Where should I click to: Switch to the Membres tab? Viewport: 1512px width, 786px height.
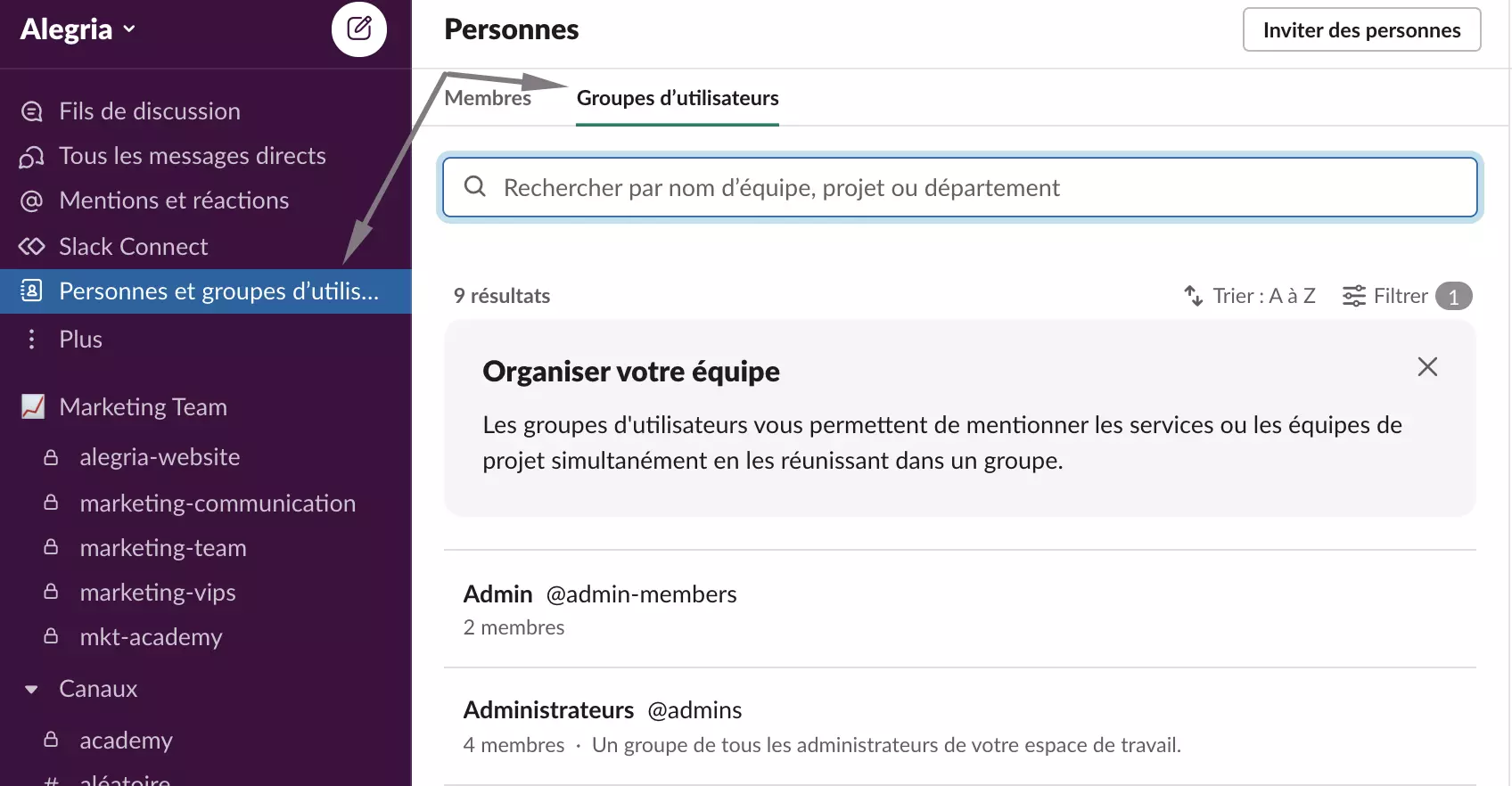pos(488,98)
